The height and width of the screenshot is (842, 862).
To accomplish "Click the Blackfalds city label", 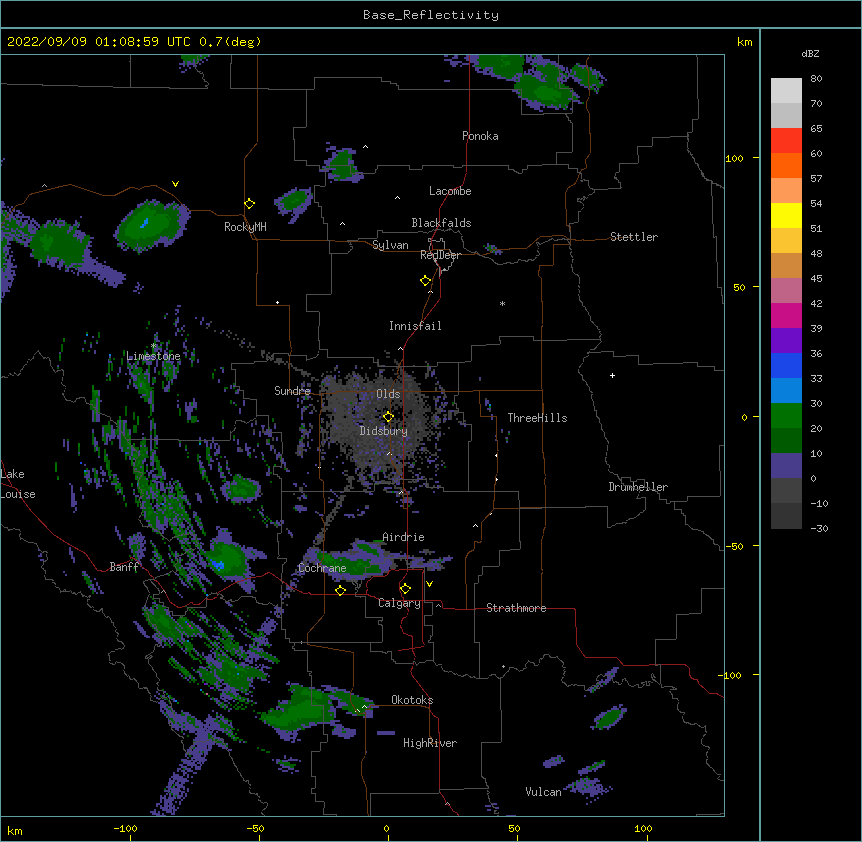I will pos(441,223).
